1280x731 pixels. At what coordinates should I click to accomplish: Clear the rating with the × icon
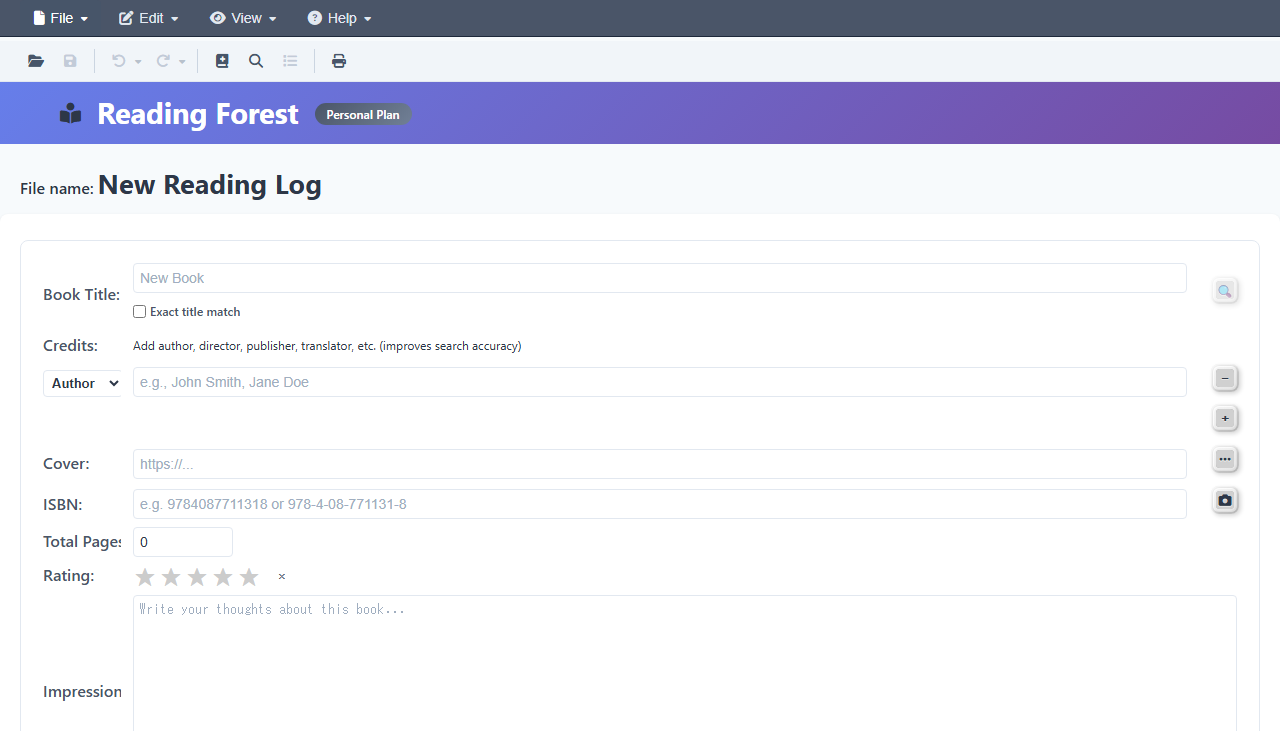(x=282, y=577)
